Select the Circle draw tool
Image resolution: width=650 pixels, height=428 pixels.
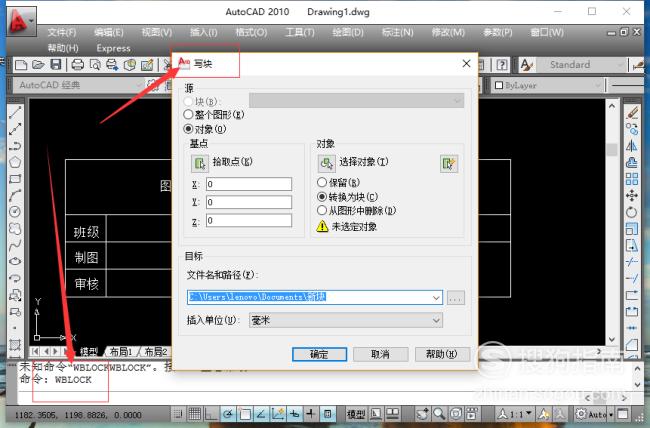(15, 212)
